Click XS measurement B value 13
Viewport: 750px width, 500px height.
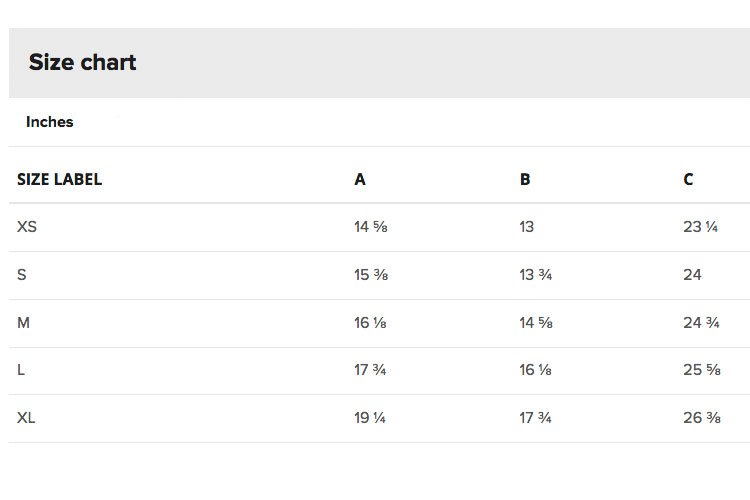click(527, 227)
